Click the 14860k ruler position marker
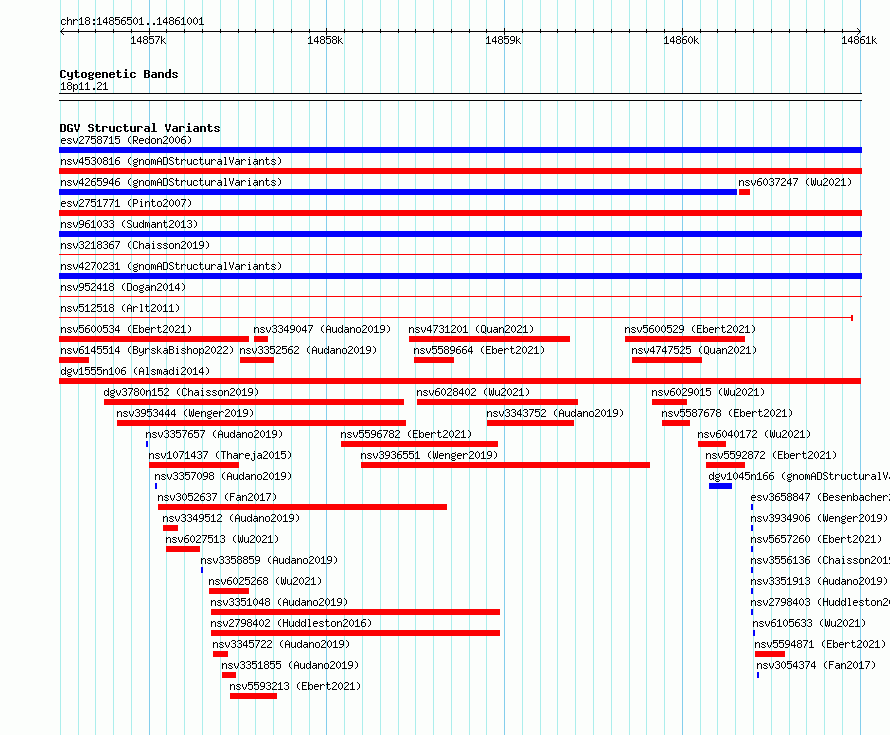This screenshot has height=735, width=890. [x=681, y=40]
